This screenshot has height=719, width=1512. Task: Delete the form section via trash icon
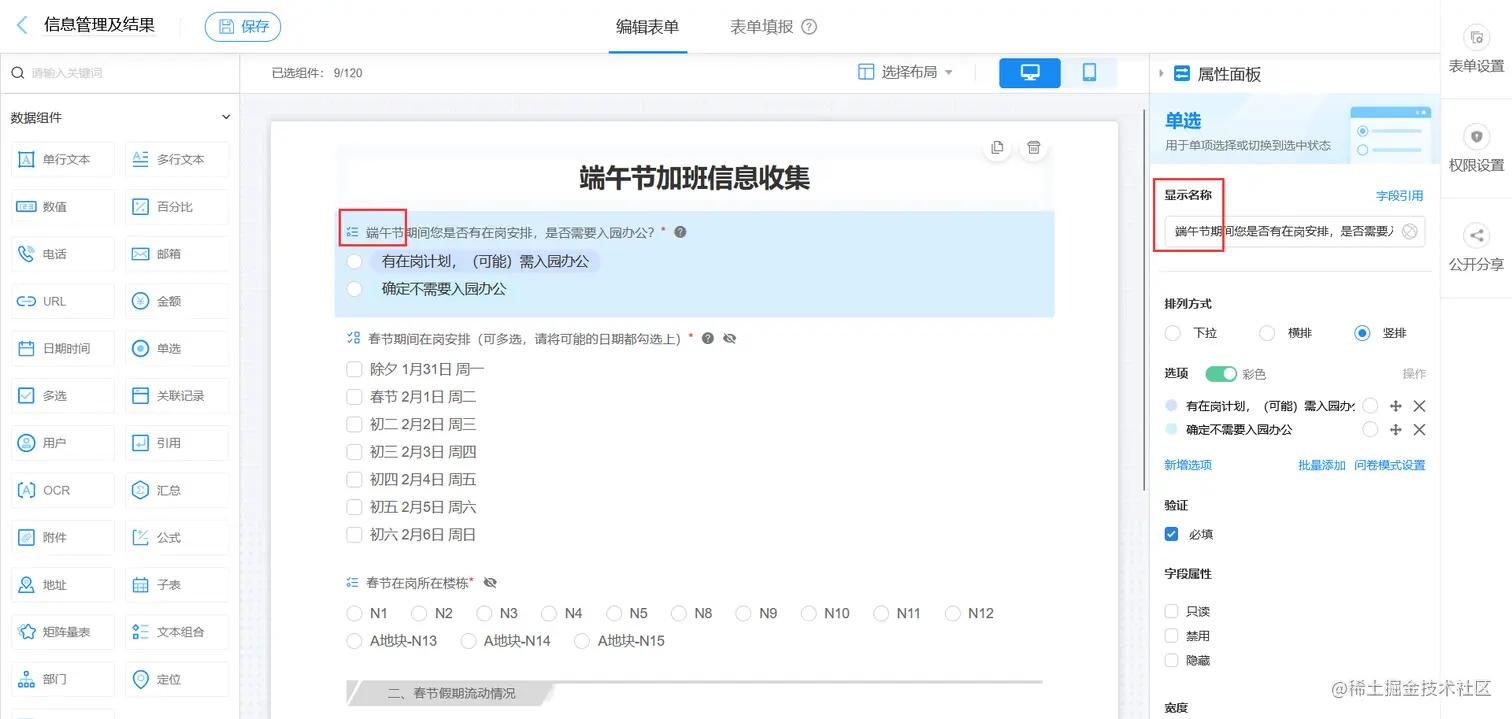pos(1033,147)
